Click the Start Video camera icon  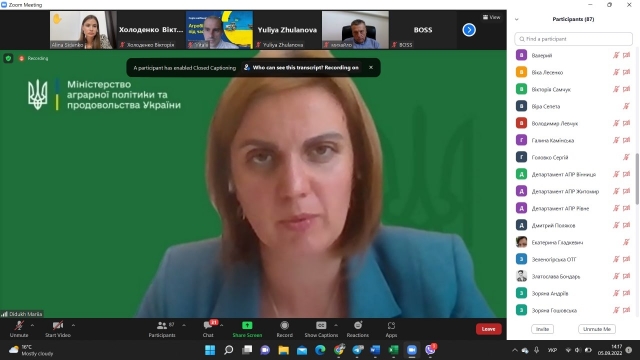[58, 325]
